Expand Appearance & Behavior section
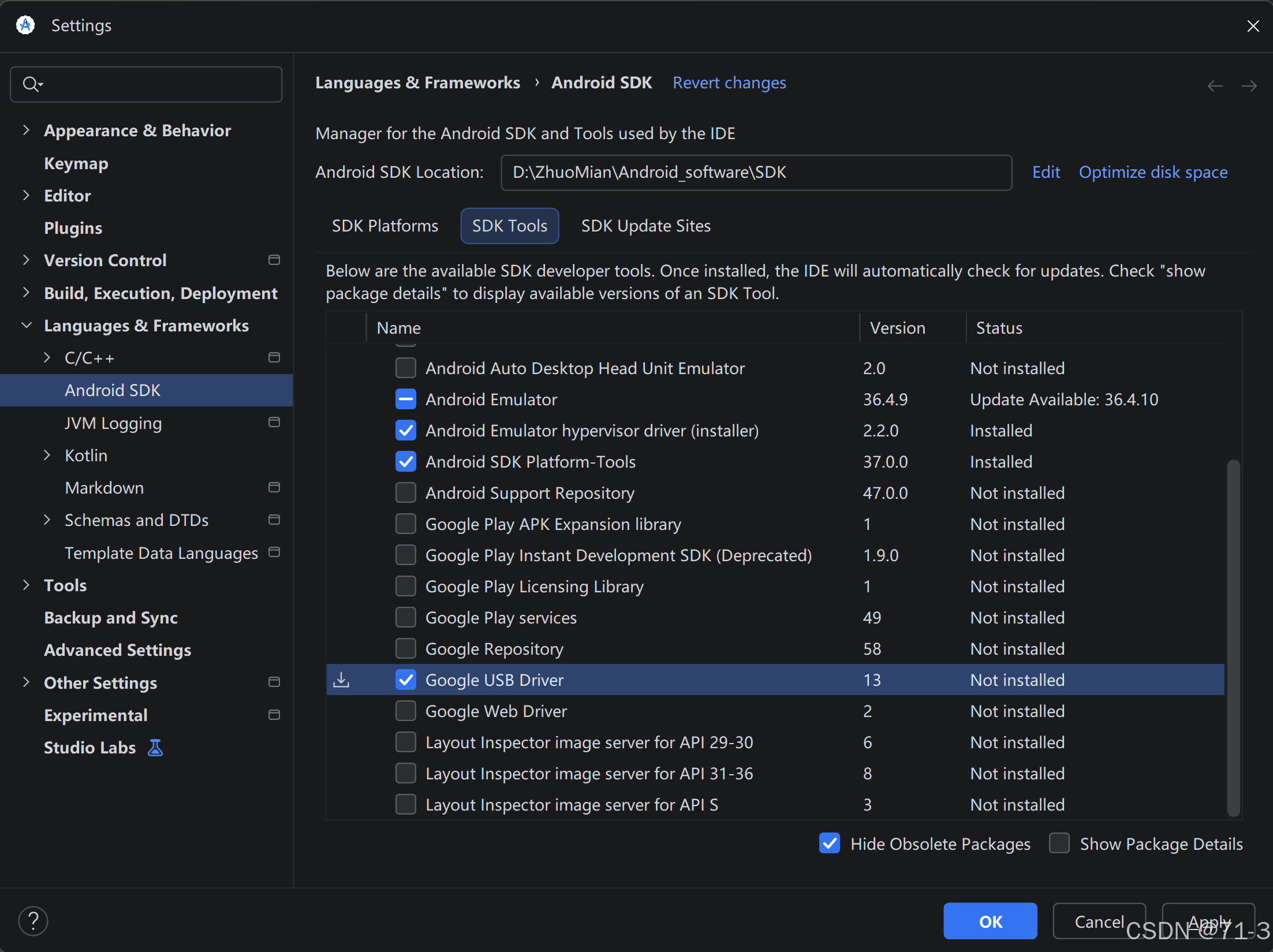 point(26,130)
